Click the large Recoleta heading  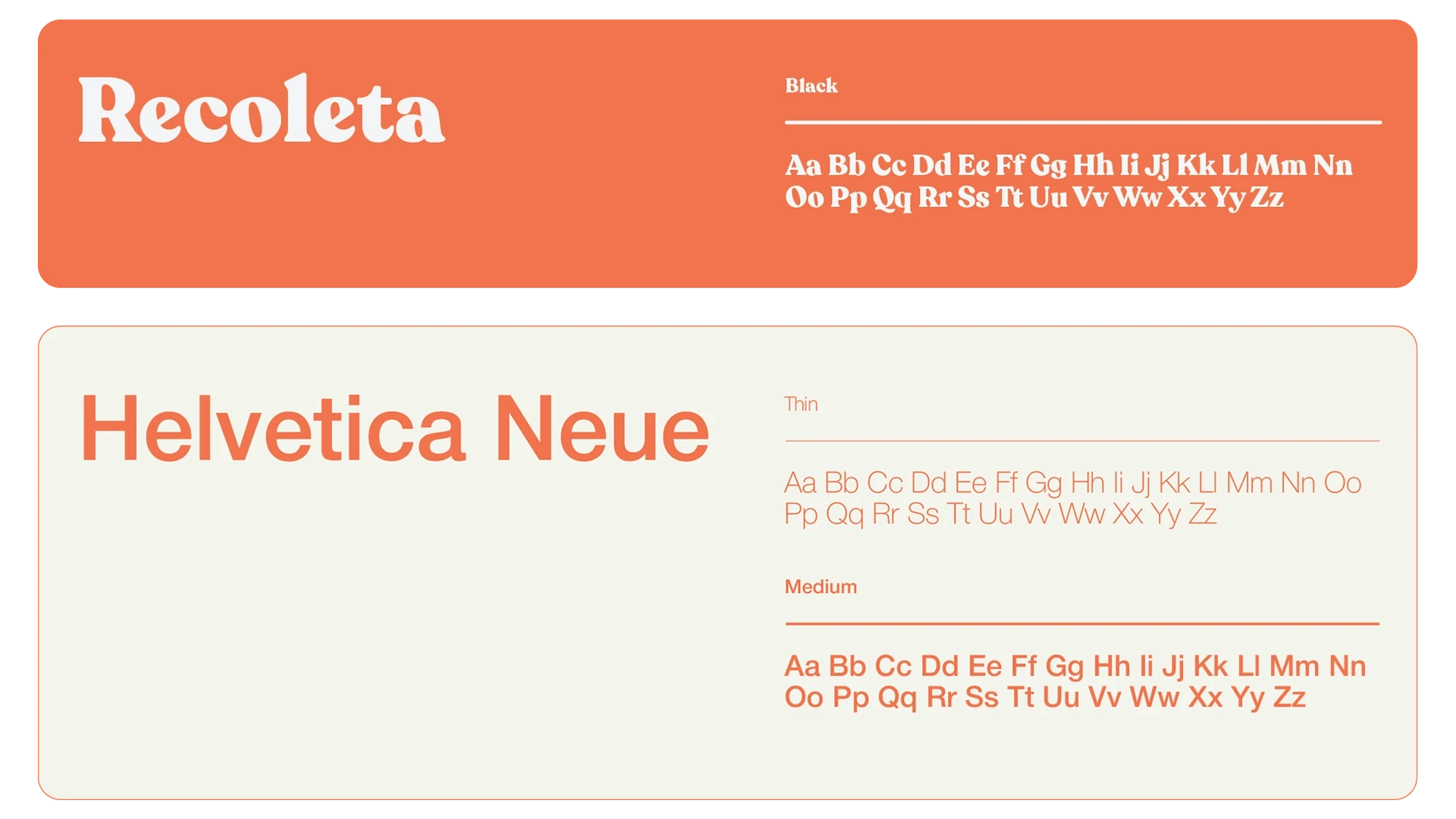[x=262, y=110]
